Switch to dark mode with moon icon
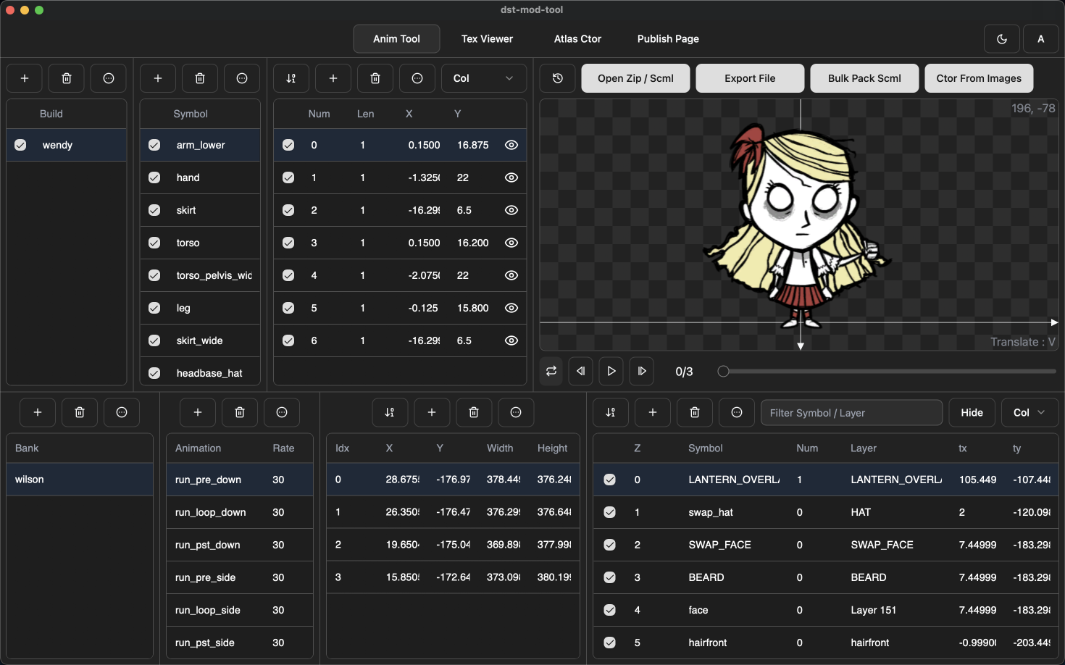1065x665 pixels. coord(1002,39)
